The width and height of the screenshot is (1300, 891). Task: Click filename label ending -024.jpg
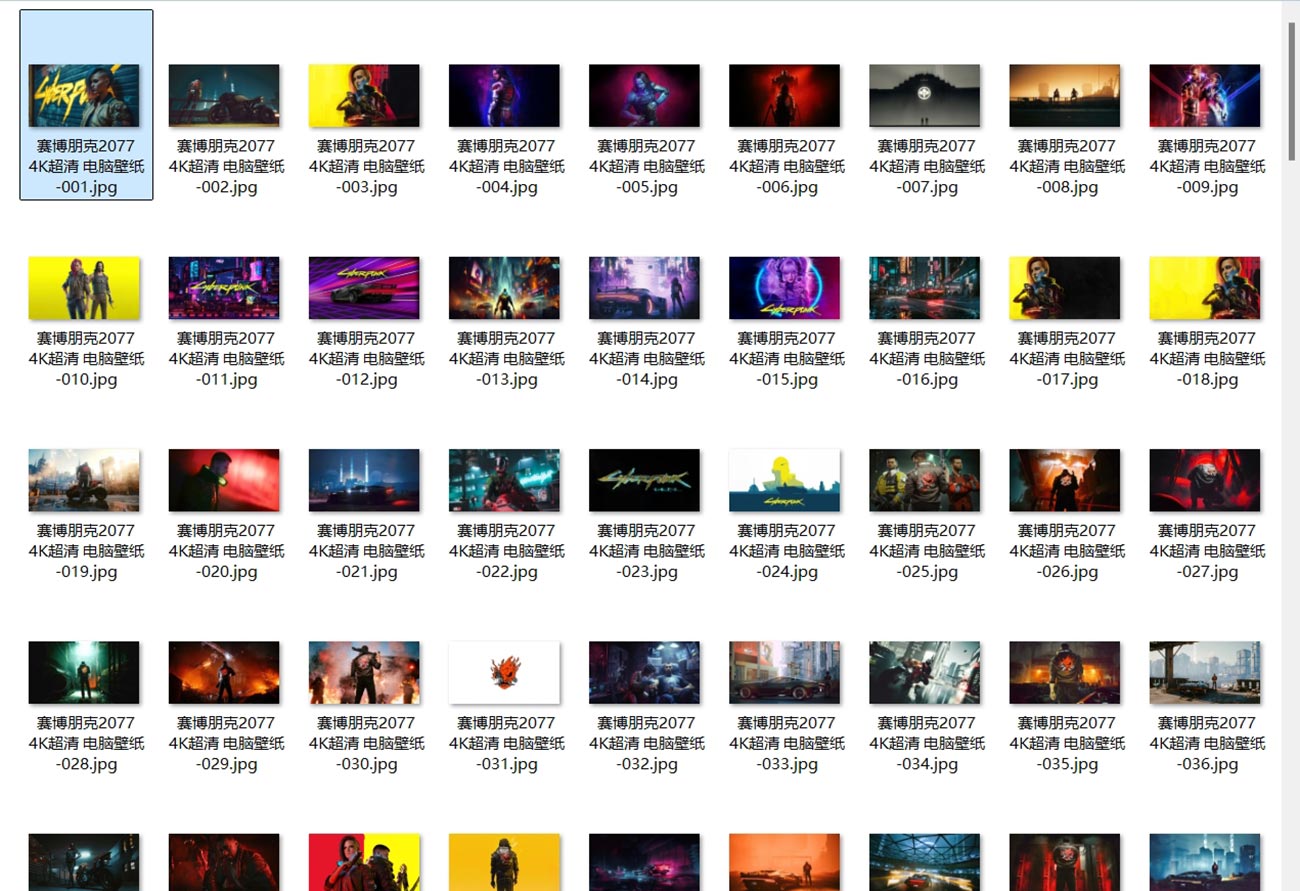(x=786, y=550)
